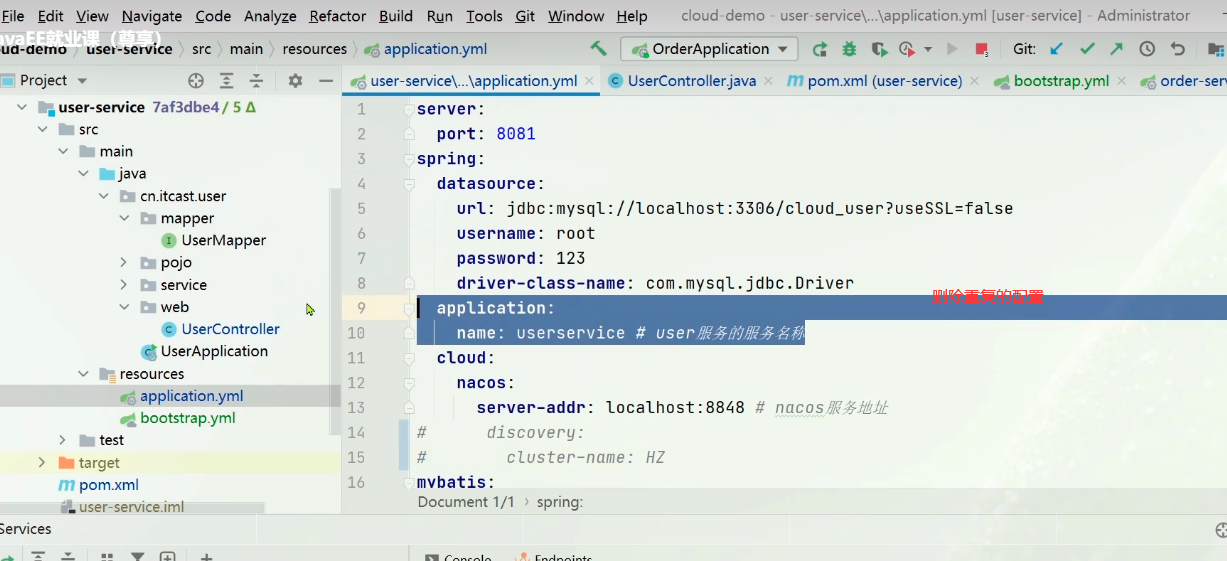
Task: Click the 'port: 8081' code line
Action: [486, 134]
